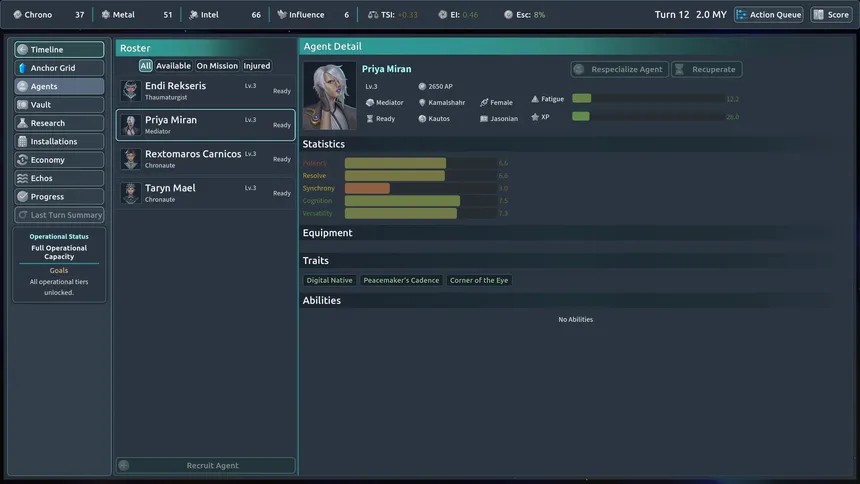Click Respecialize Agent button
The height and width of the screenshot is (484, 860).
[619, 69]
